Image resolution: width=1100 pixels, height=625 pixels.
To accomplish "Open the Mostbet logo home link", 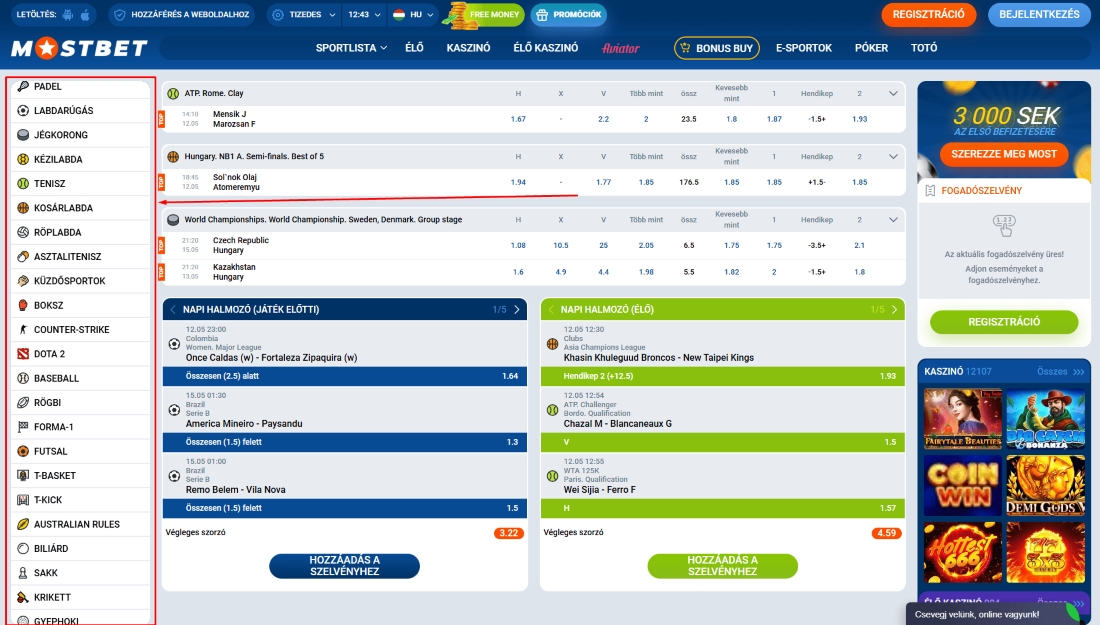I will click(x=79, y=48).
